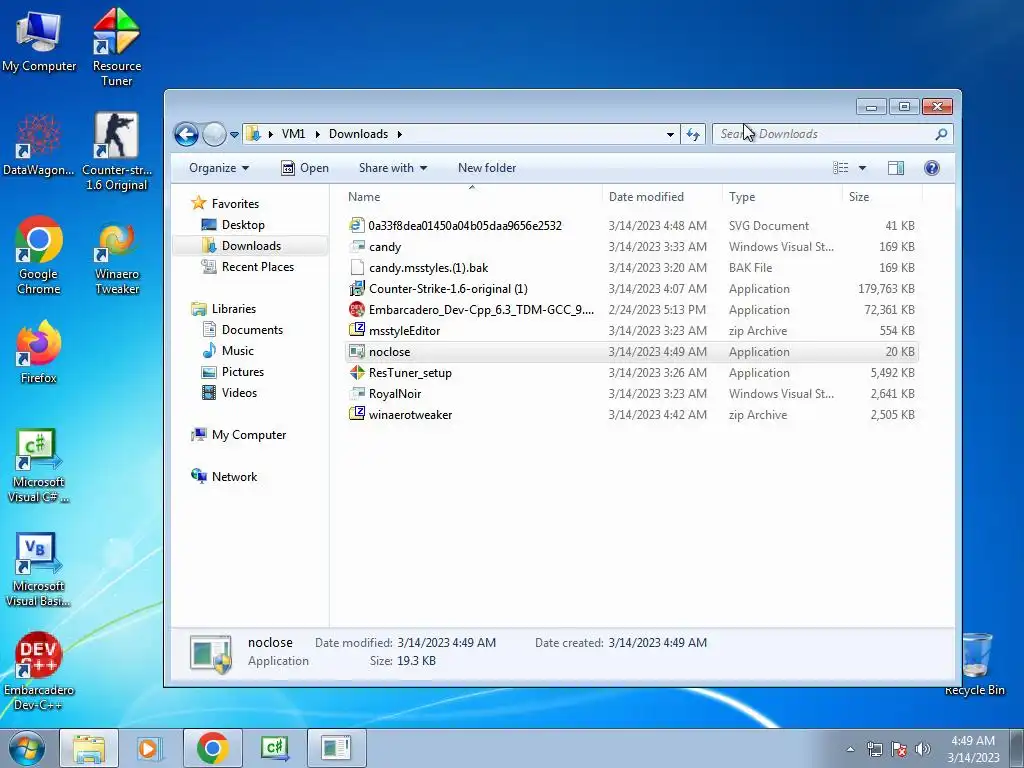Viewport: 1024px width, 768px height.
Task: Click VM1 in the address path
Action: point(293,134)
